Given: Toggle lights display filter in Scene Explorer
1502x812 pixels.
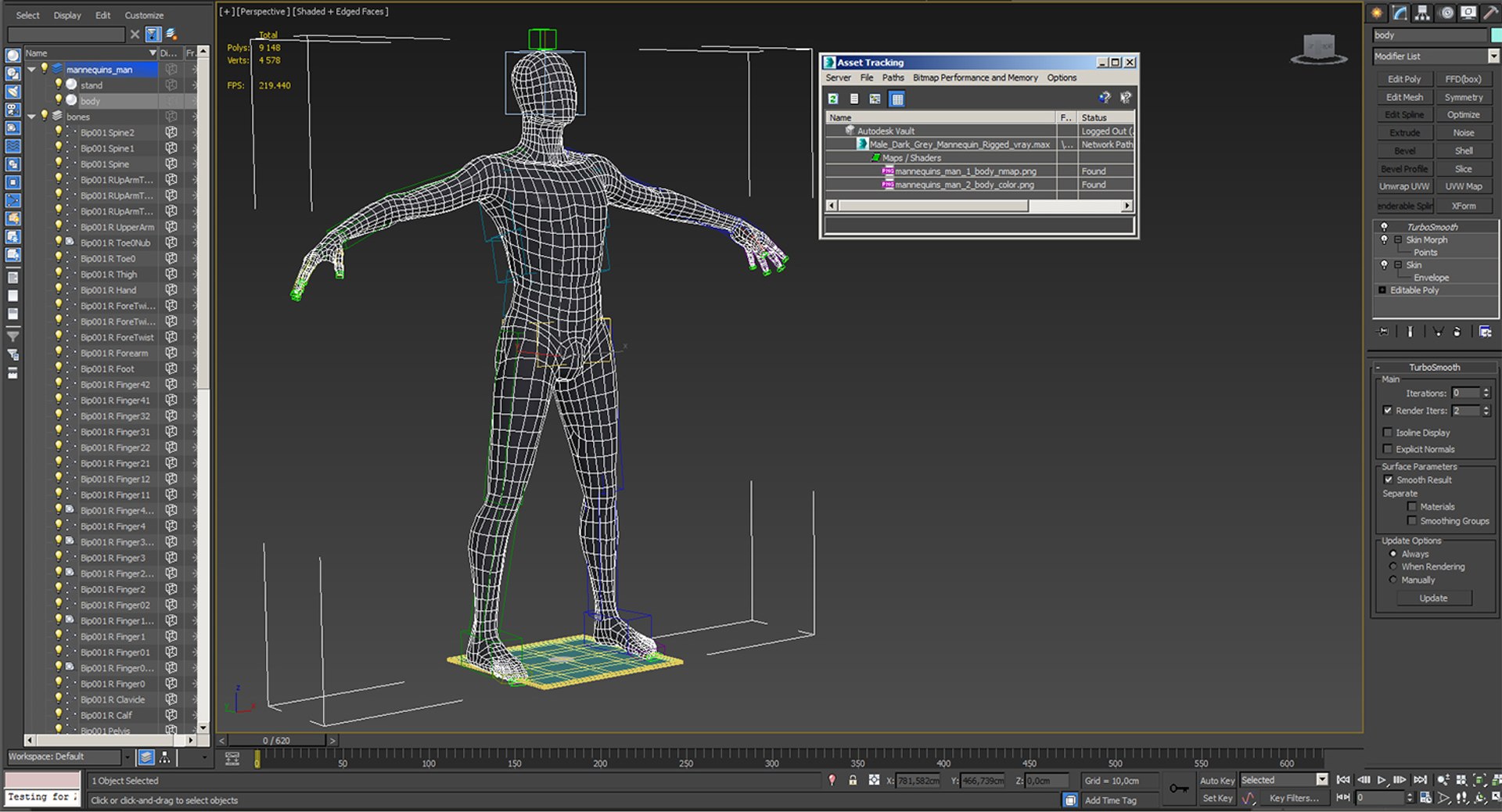Looking at the screenshot, I should [x=13, y=92].
